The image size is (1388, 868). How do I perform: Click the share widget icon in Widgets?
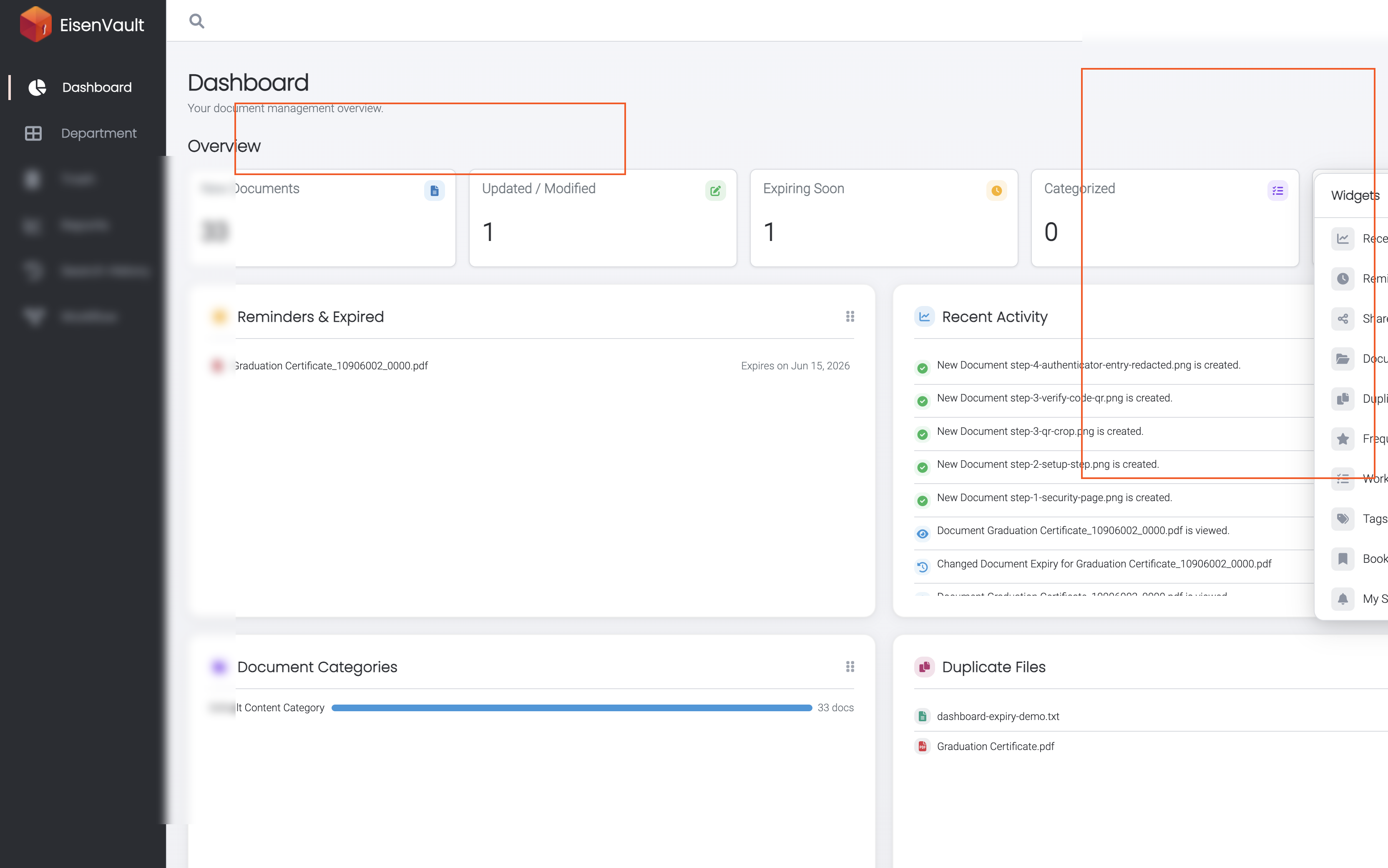pyautogui.click(x=1343, y=319)
